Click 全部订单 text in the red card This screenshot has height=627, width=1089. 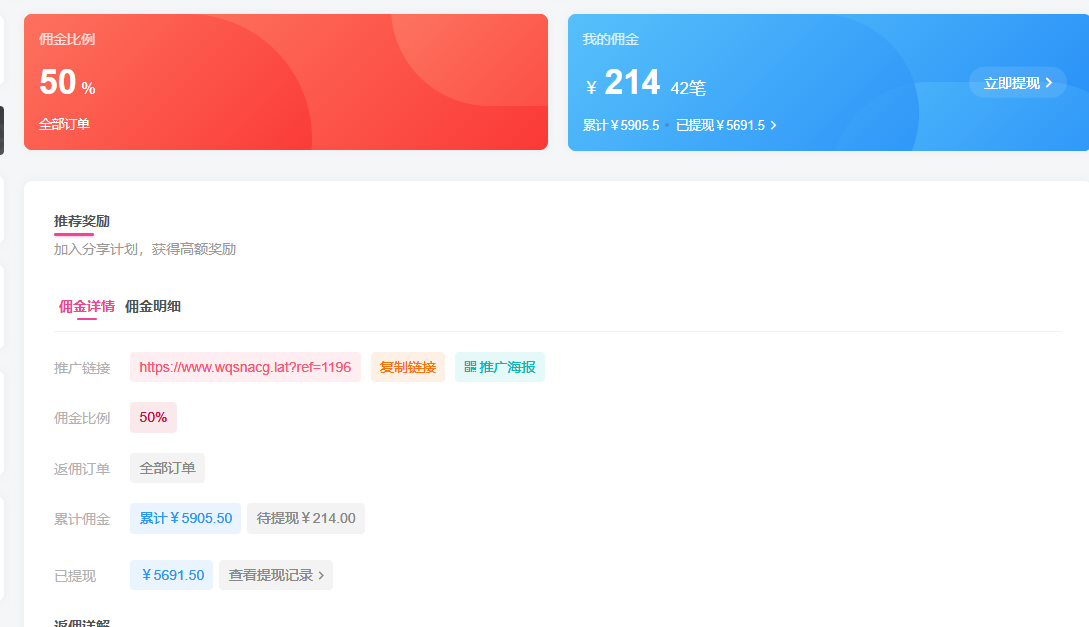(x=64, y=124)
